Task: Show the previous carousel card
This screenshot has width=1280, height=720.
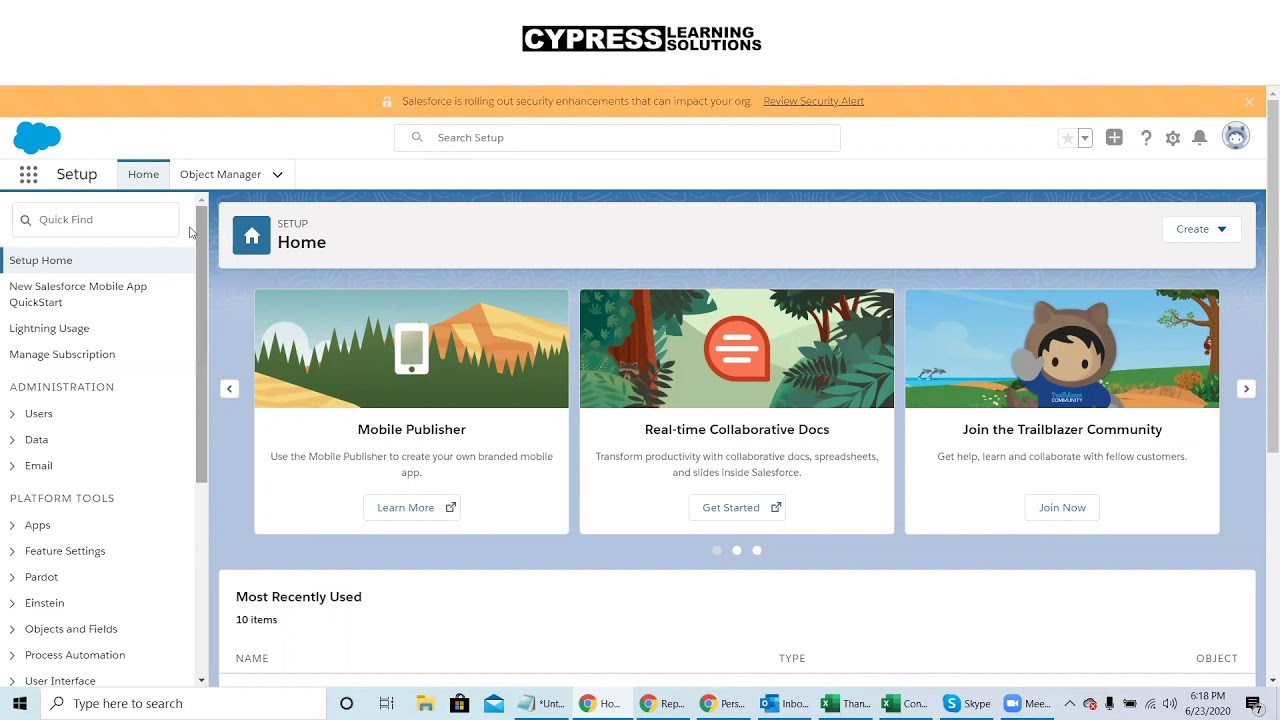Action: 229,389
